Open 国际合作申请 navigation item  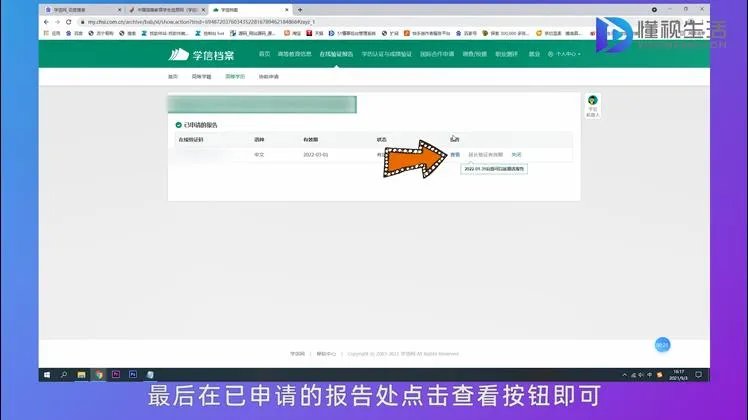click(437, 54)
